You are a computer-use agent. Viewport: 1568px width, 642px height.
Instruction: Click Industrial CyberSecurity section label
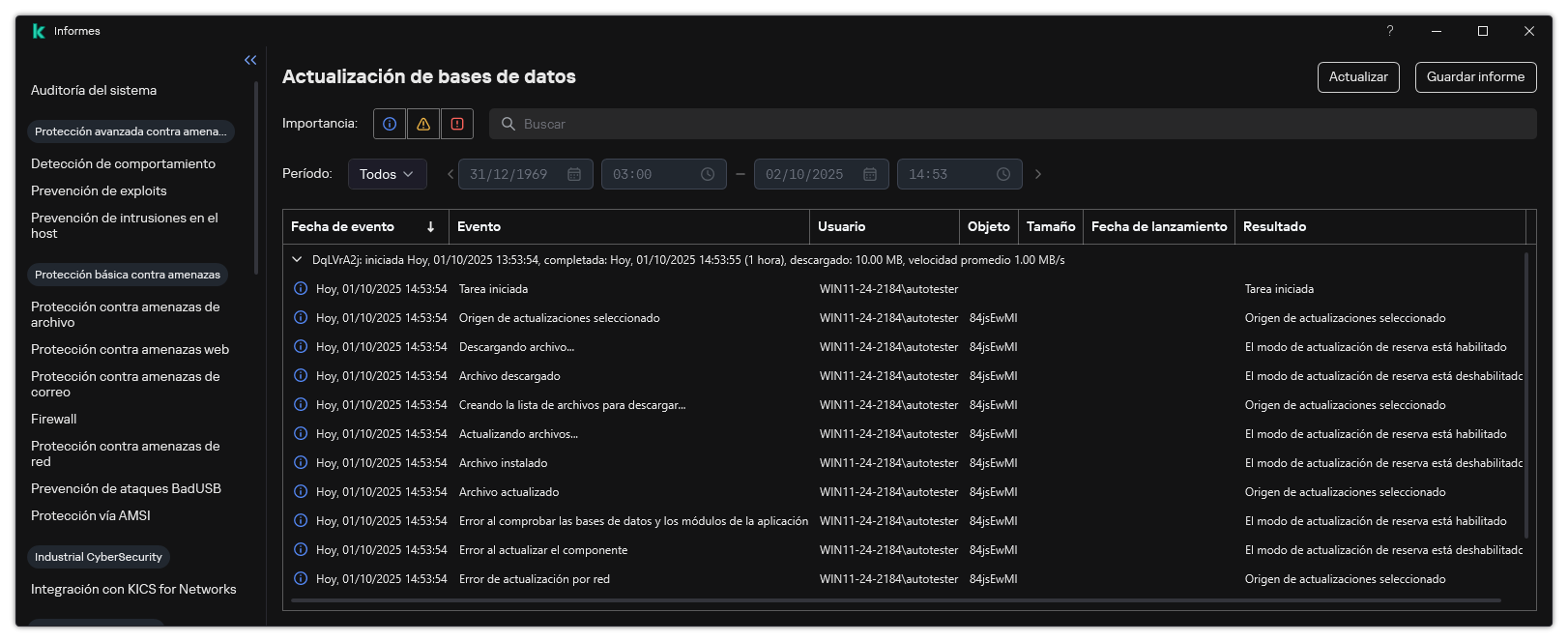[99, 557]
